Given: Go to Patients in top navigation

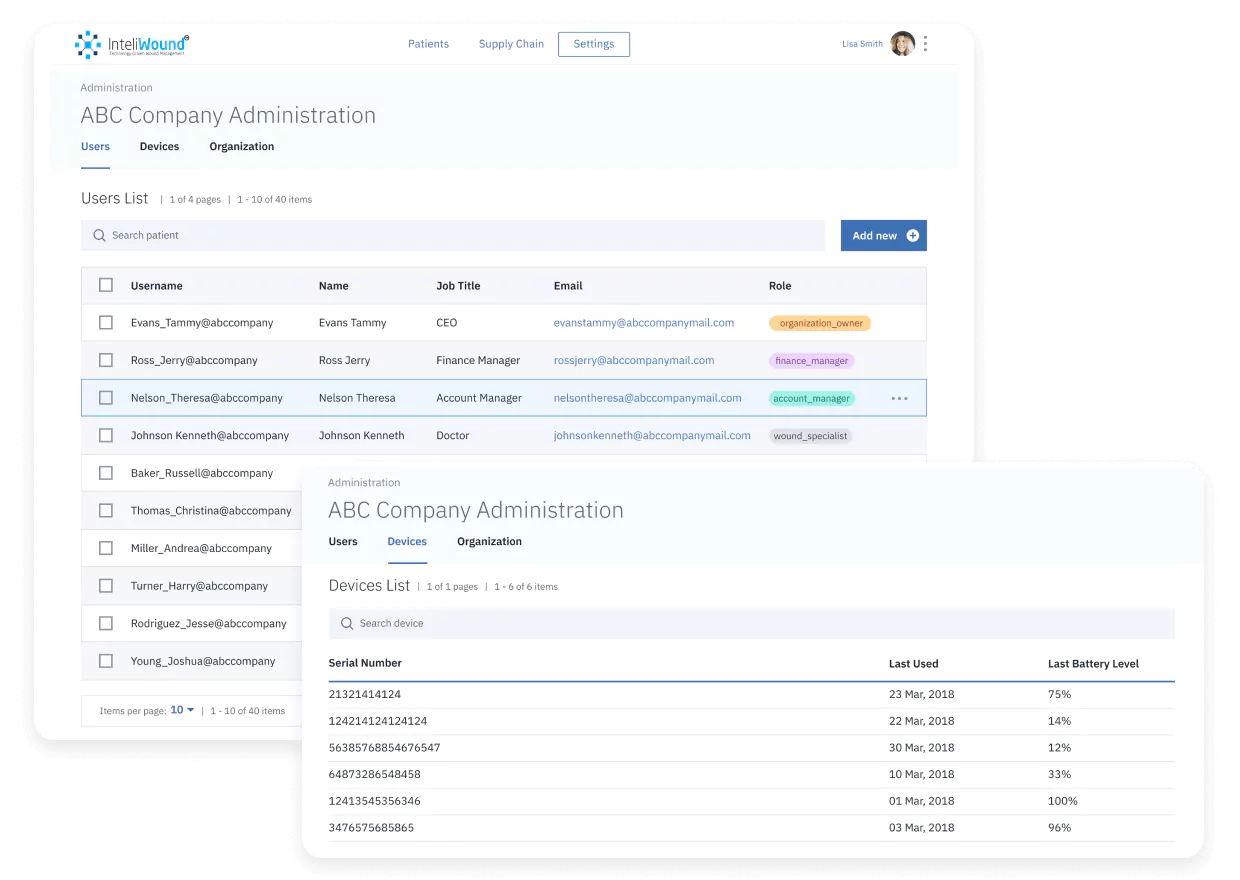Looking at the screenshot, I should [x=428, y=44].
